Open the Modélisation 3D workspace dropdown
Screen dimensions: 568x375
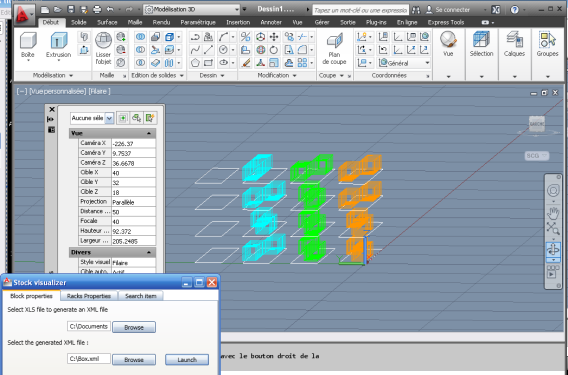pos(192,9)
